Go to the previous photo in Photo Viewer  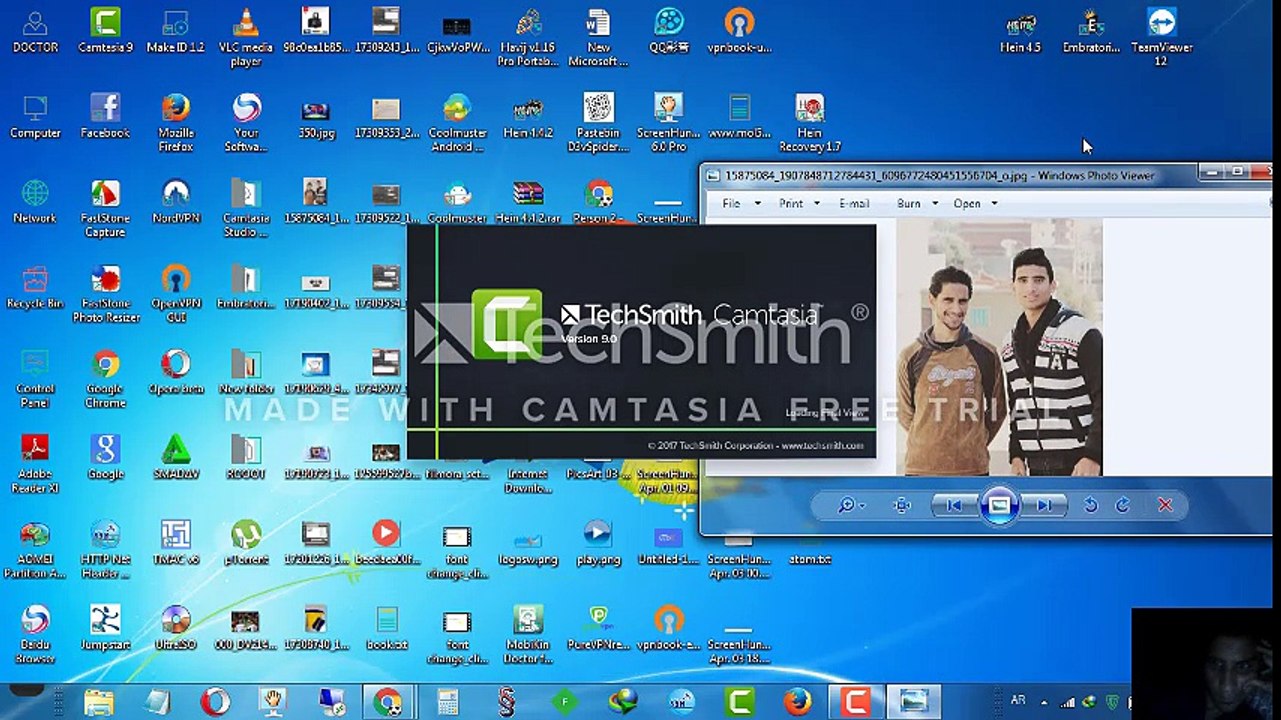(x=954, y=505)
